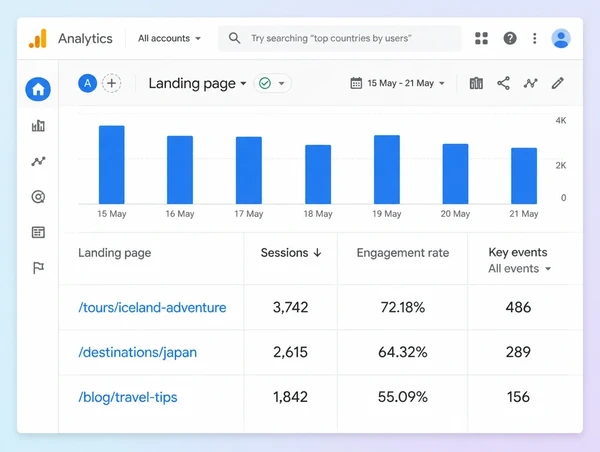Select the blue A segment badge
Image resolution: width=600 pixels, height=452 pixels.
[x=88, y=83]
